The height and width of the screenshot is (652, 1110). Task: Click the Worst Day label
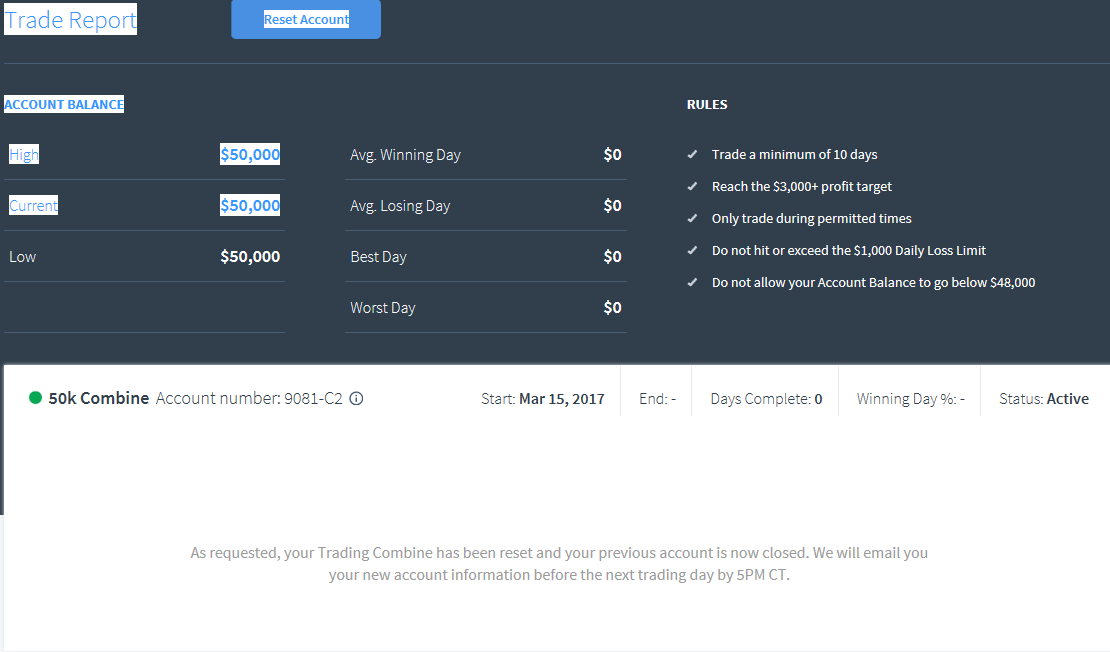pos(382,307)
